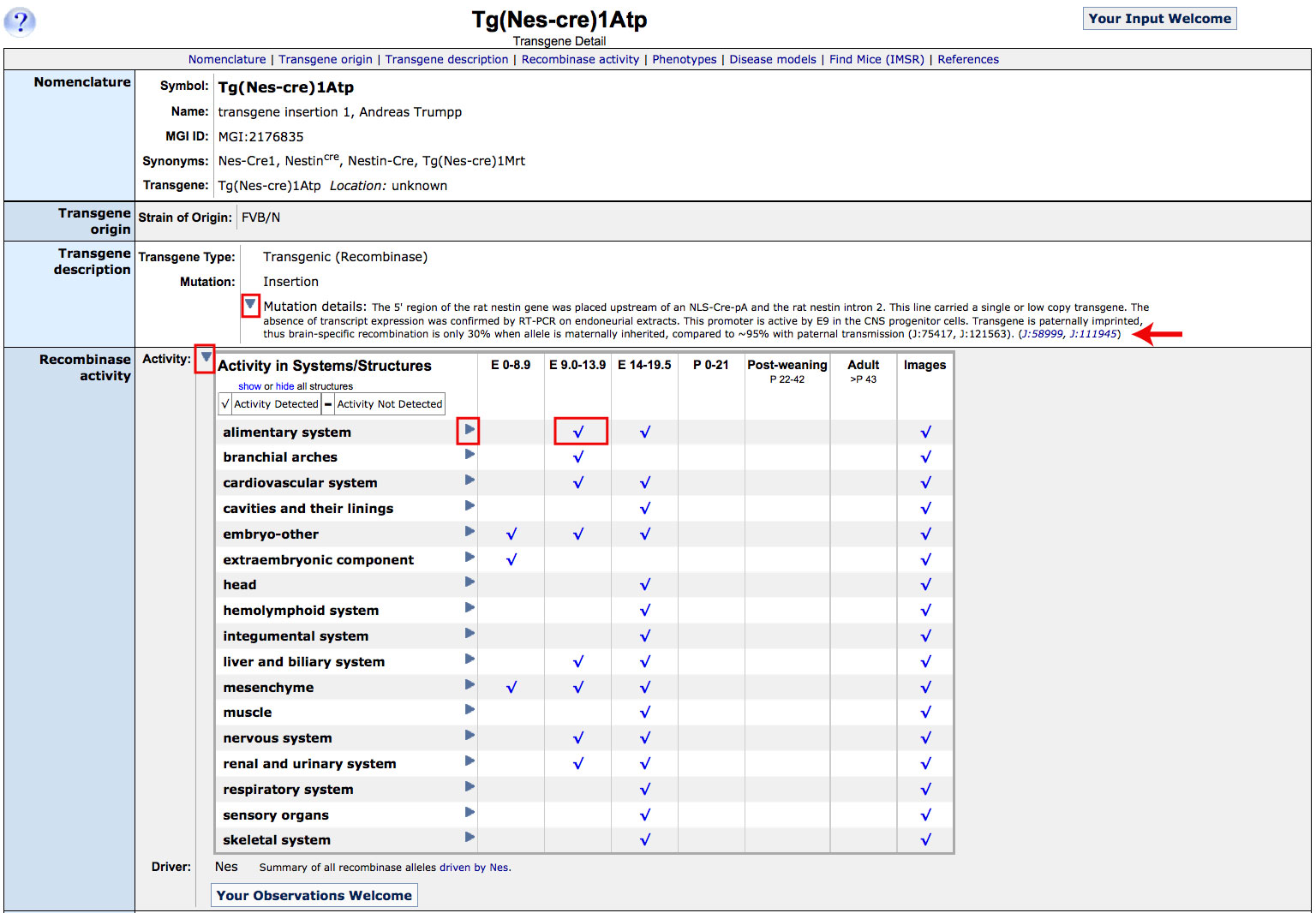Click extraembryonic component checkmark at E 0-8.9
Image resolution: width=1316 pixels, height=913 pixels.
pyautogui.click(x=511, y=558)
